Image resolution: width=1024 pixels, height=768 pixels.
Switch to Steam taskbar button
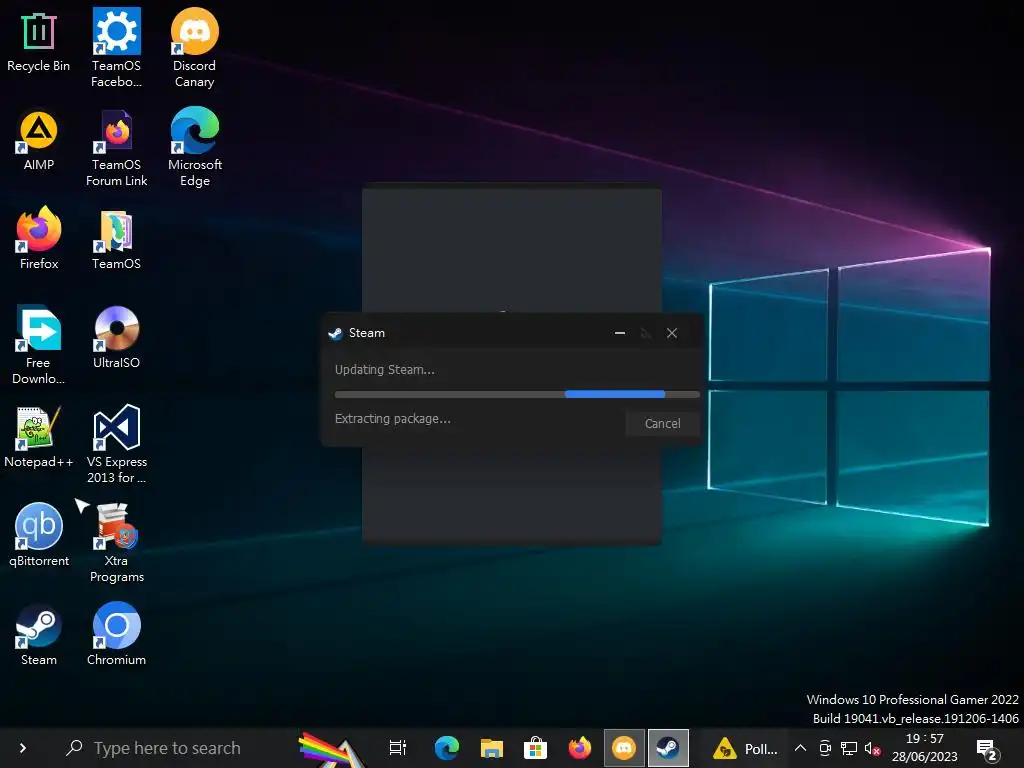point(668,748)
